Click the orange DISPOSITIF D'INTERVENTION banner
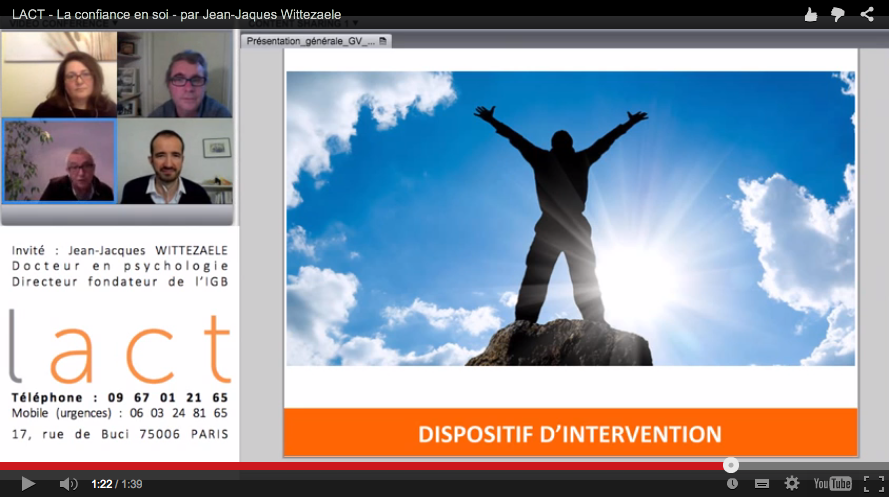Viewport: 889px width, 498px height. (570, 434)
